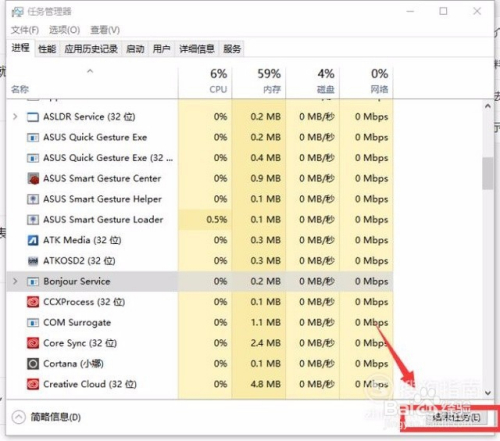Click the ATKOSD2 process icon

click(33, 261)
